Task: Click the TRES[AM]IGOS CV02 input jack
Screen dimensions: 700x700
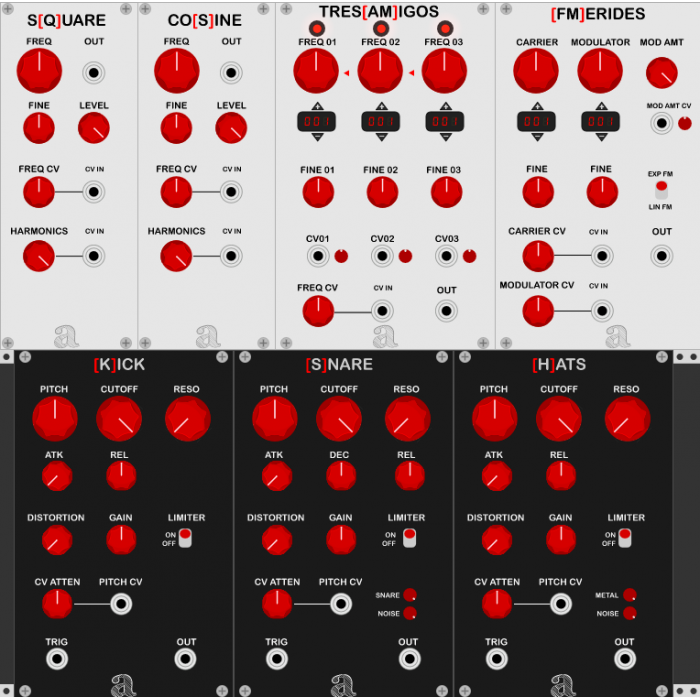Action: (382, 256)
